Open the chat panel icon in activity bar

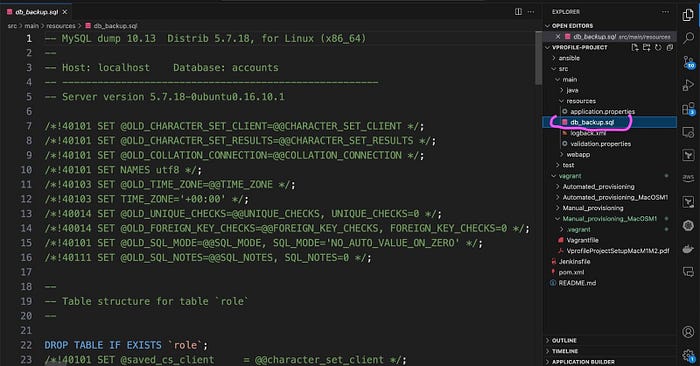[x=688, y=272]
